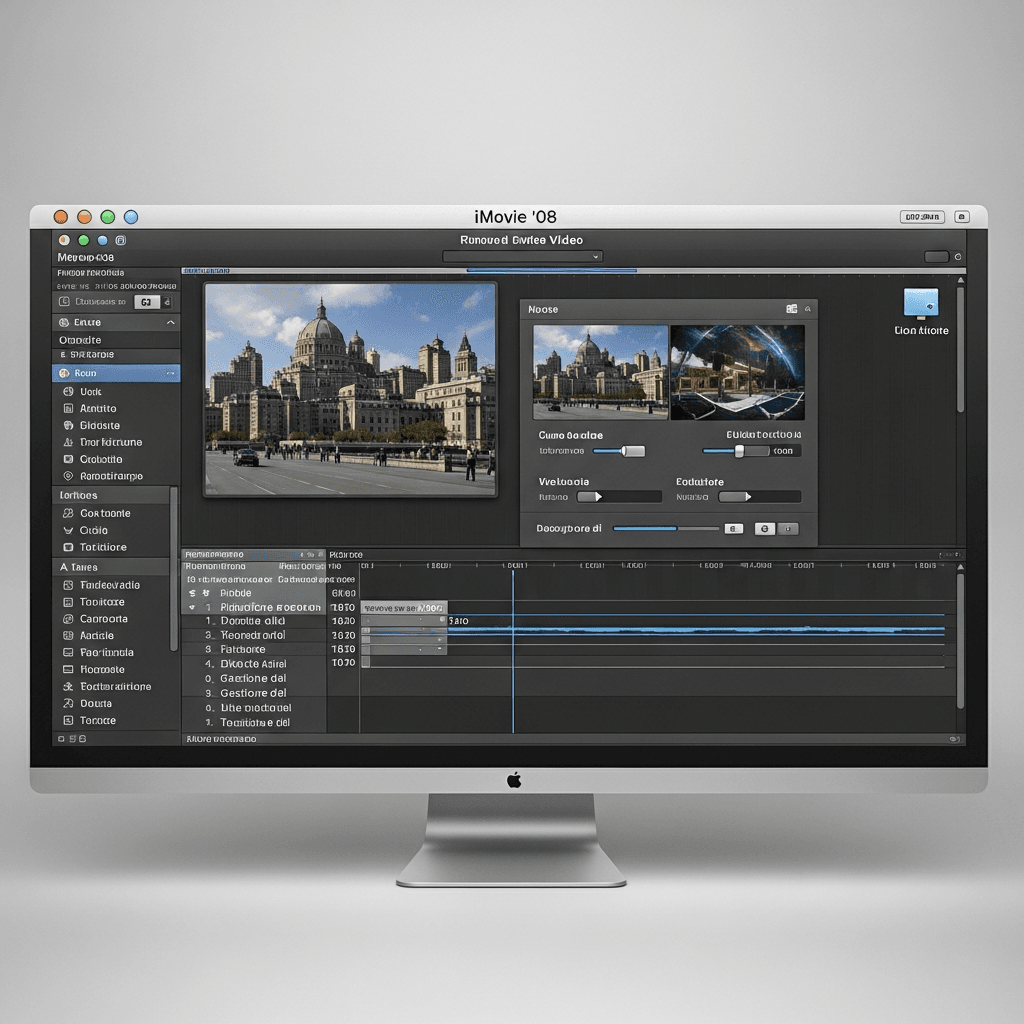
Task: Click the icon next to Gidosite
Action: (x=68, y=426)
